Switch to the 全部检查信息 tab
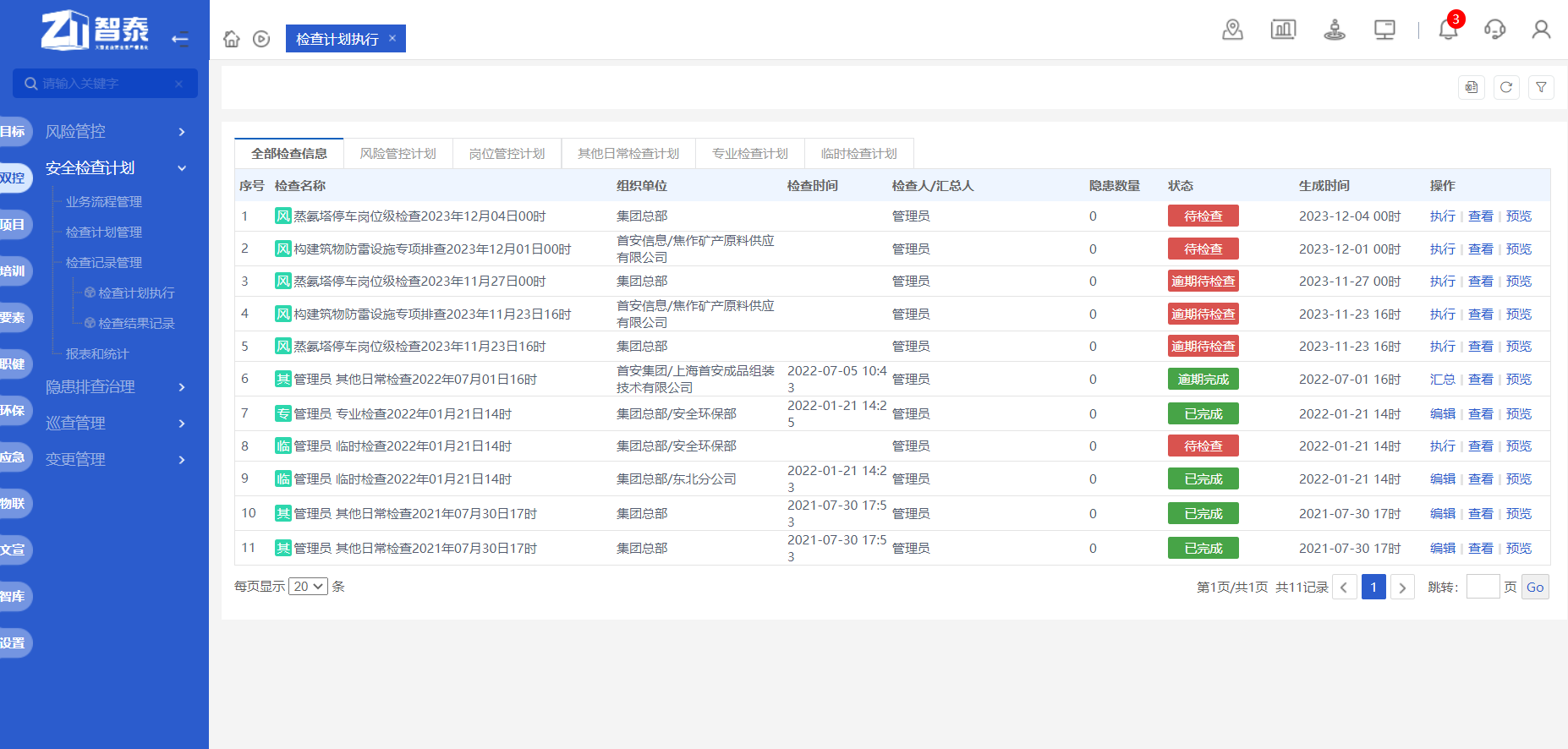Screen dimensions: 1568x749 tap(289, 153)
